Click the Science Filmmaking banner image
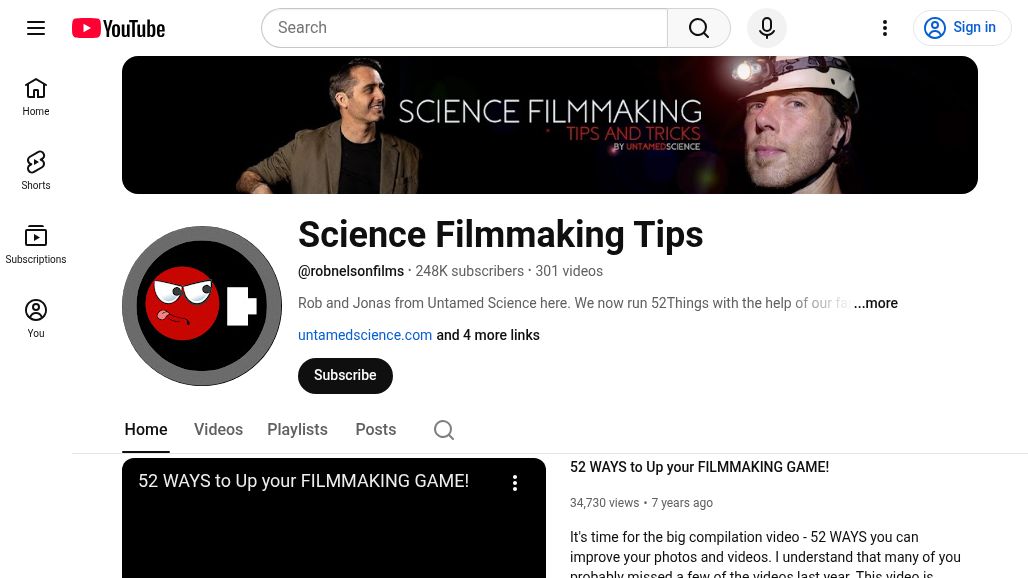Viewport: 1028px width, 578px height. pyautogui.click(x=549, y=125)
